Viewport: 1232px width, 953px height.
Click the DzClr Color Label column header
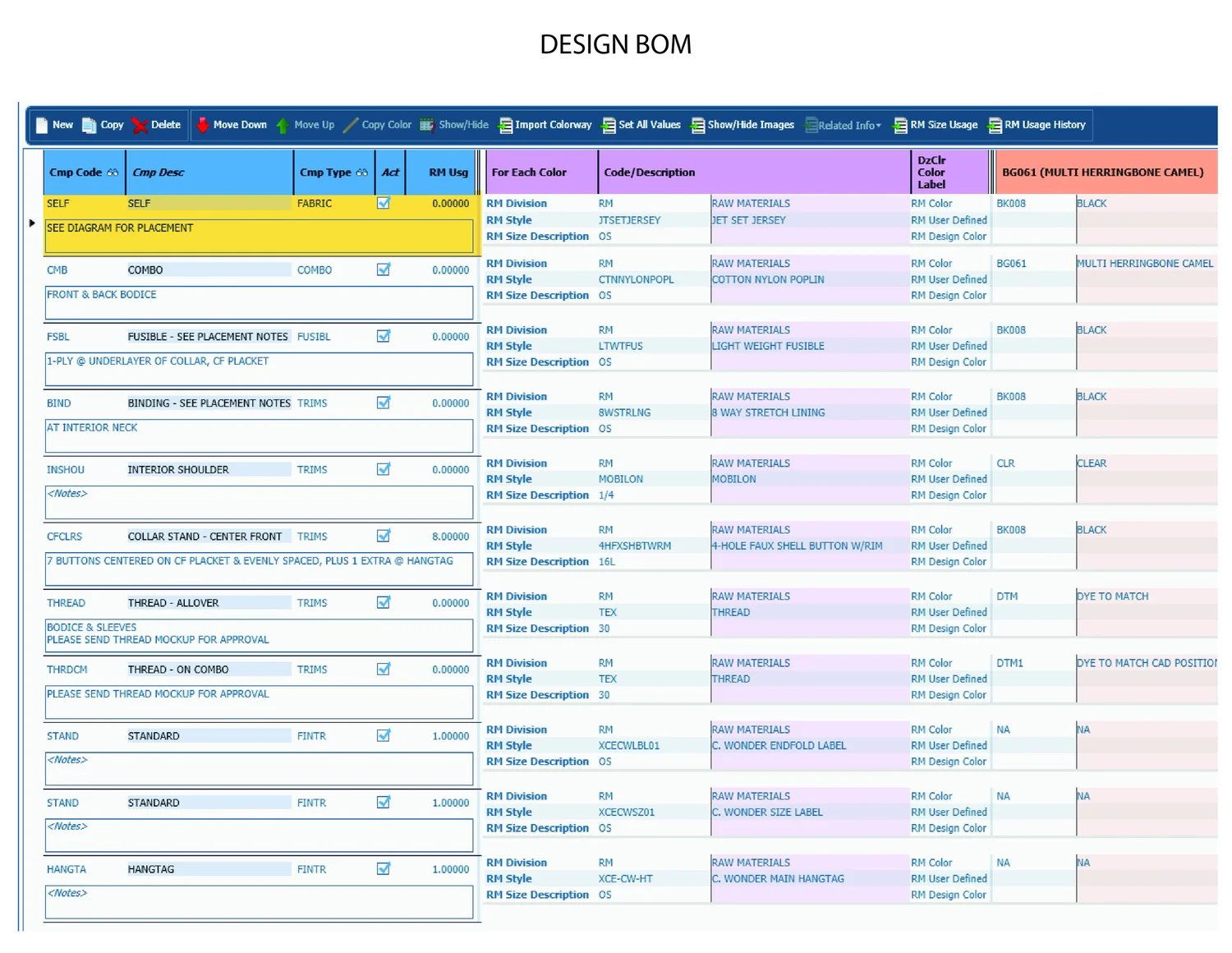coord(949,173)
